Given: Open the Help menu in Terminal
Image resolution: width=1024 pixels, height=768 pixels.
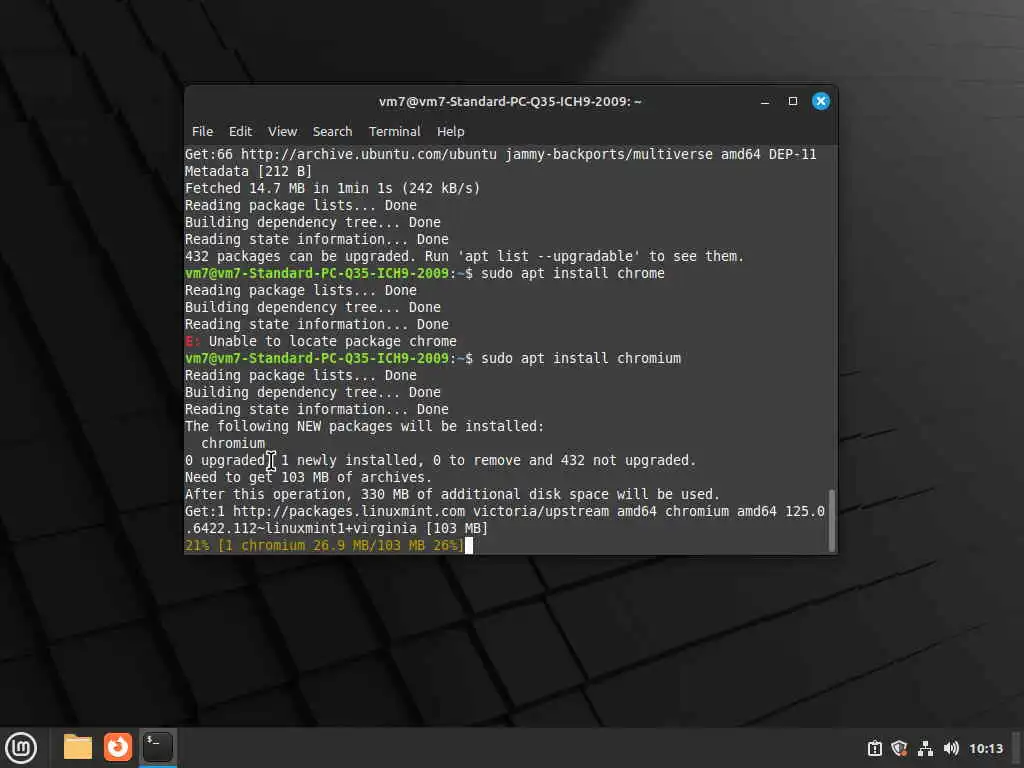Looking at the screenshot, I should (451, 131).
